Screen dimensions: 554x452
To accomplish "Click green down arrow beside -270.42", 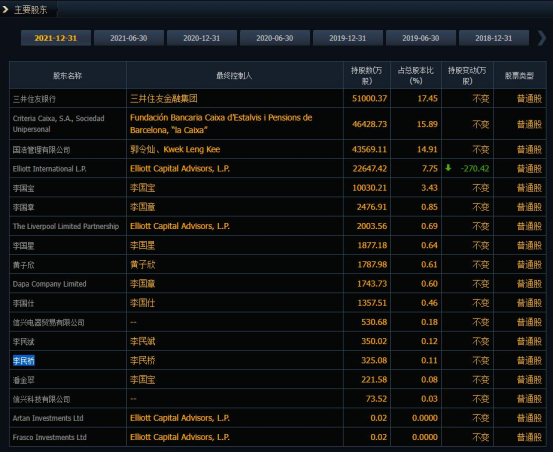I will click(x=448, y=168).
